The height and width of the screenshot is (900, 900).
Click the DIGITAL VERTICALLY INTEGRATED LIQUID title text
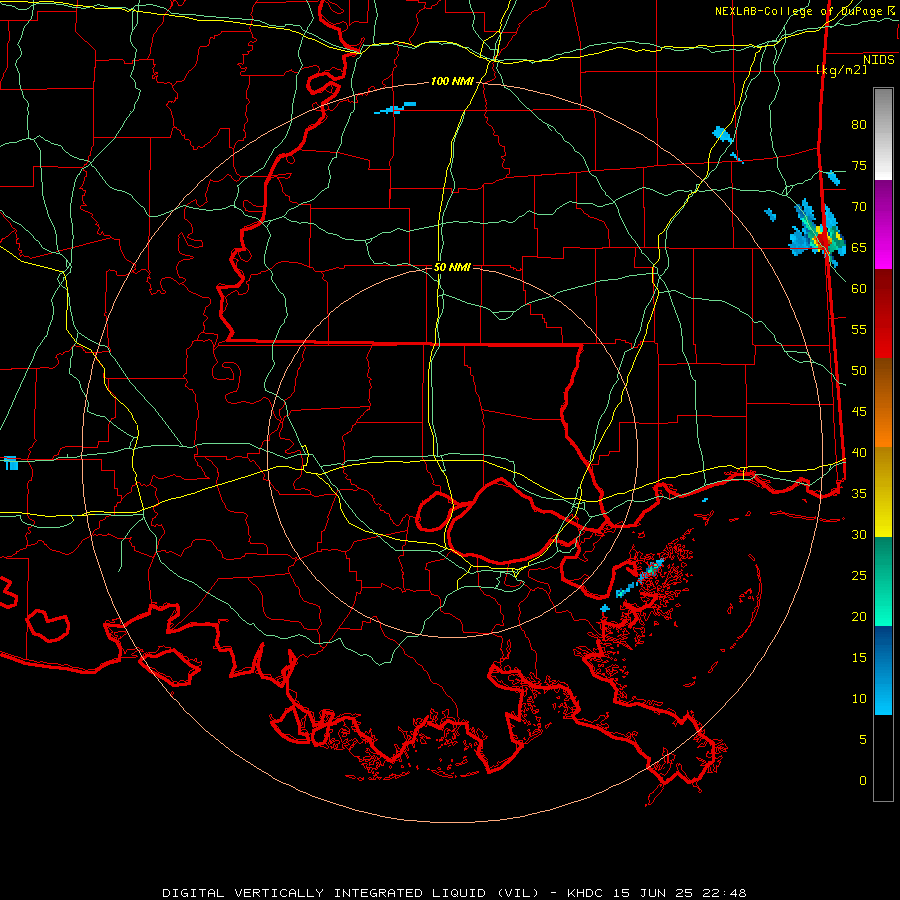click(350, 893)
